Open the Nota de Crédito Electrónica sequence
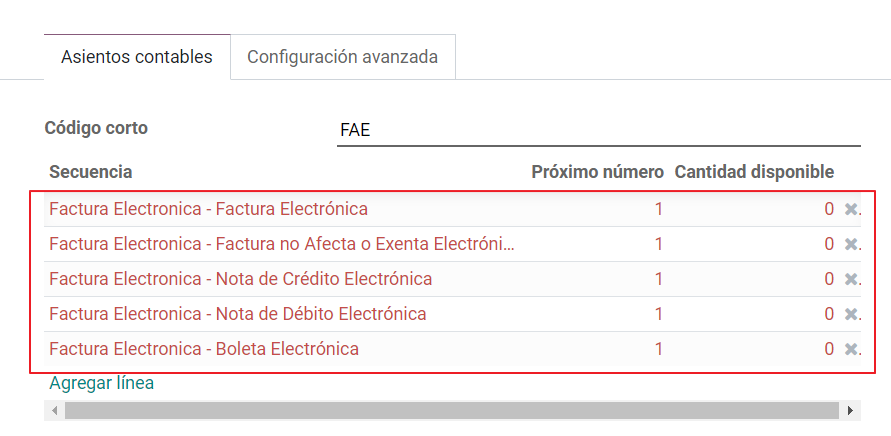The height and width of the screenshot is (436, 891). click(240, 279)
